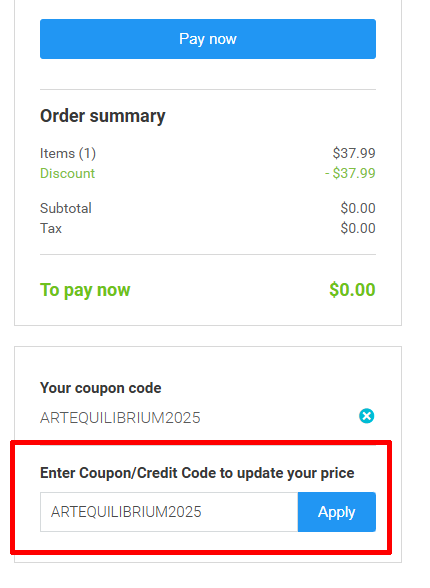The width and height of the screenshot is (430, 588).
Task: Apply the entered coupon code
Action: coord(337,512)
